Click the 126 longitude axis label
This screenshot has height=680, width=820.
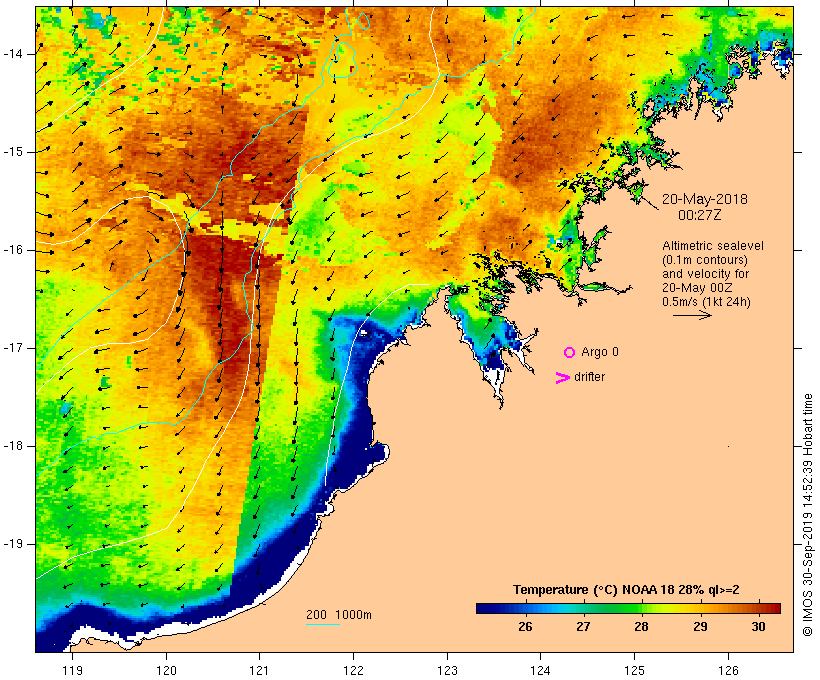728,671
